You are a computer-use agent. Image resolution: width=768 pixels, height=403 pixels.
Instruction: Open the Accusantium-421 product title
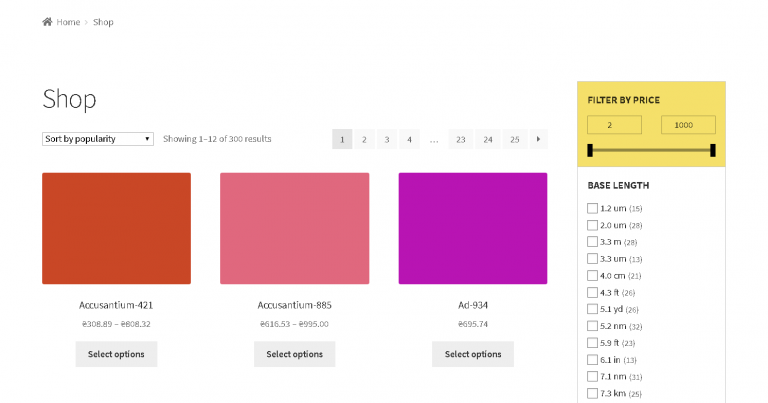(x=116, y=305)
